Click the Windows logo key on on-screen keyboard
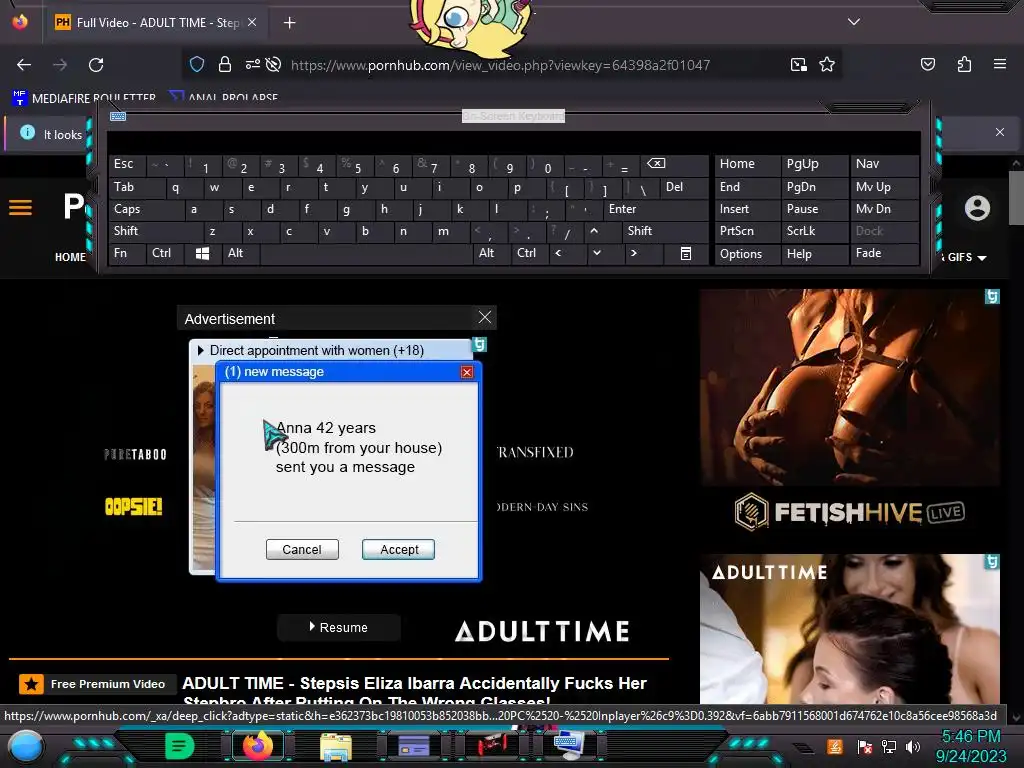The width and height of the screenshot is (1024, 768). click(202, 253)
